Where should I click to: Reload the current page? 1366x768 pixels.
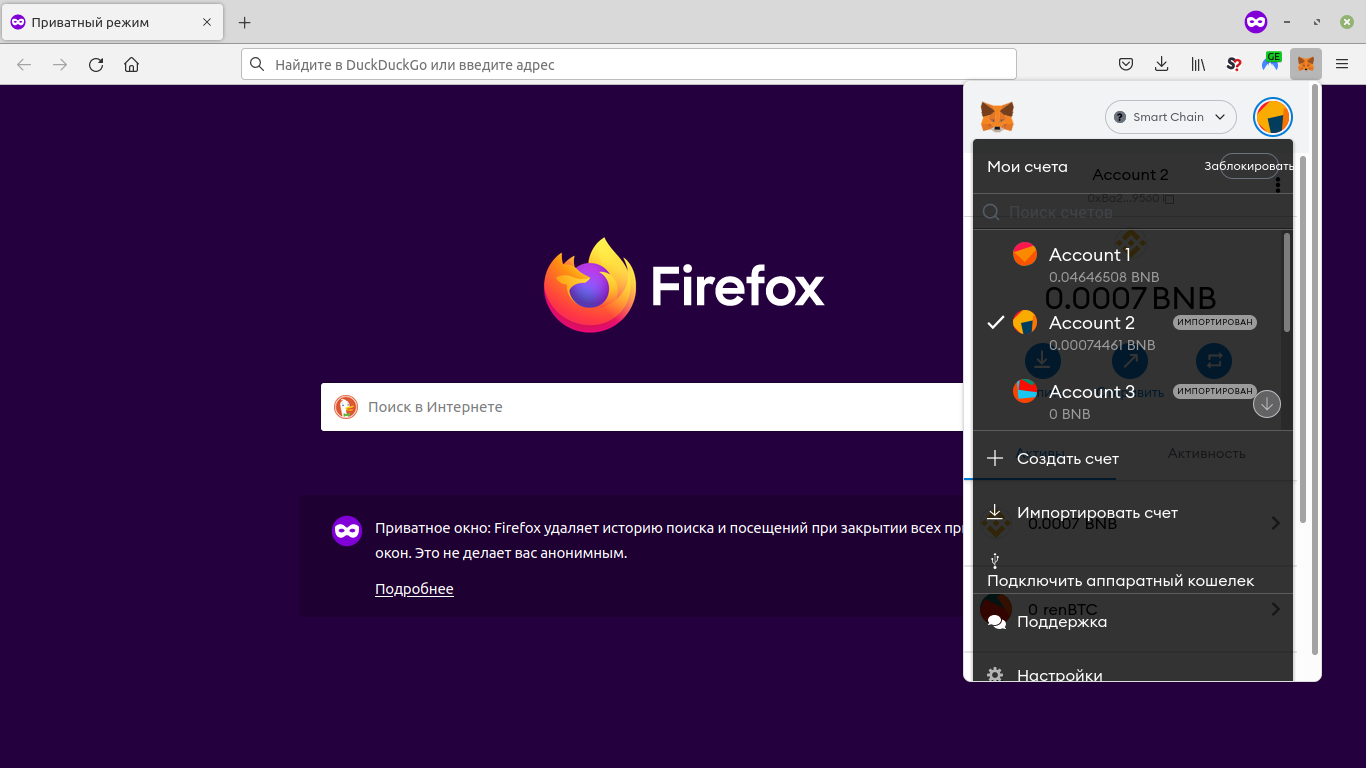pyautogui.click(x=96, y=64)
